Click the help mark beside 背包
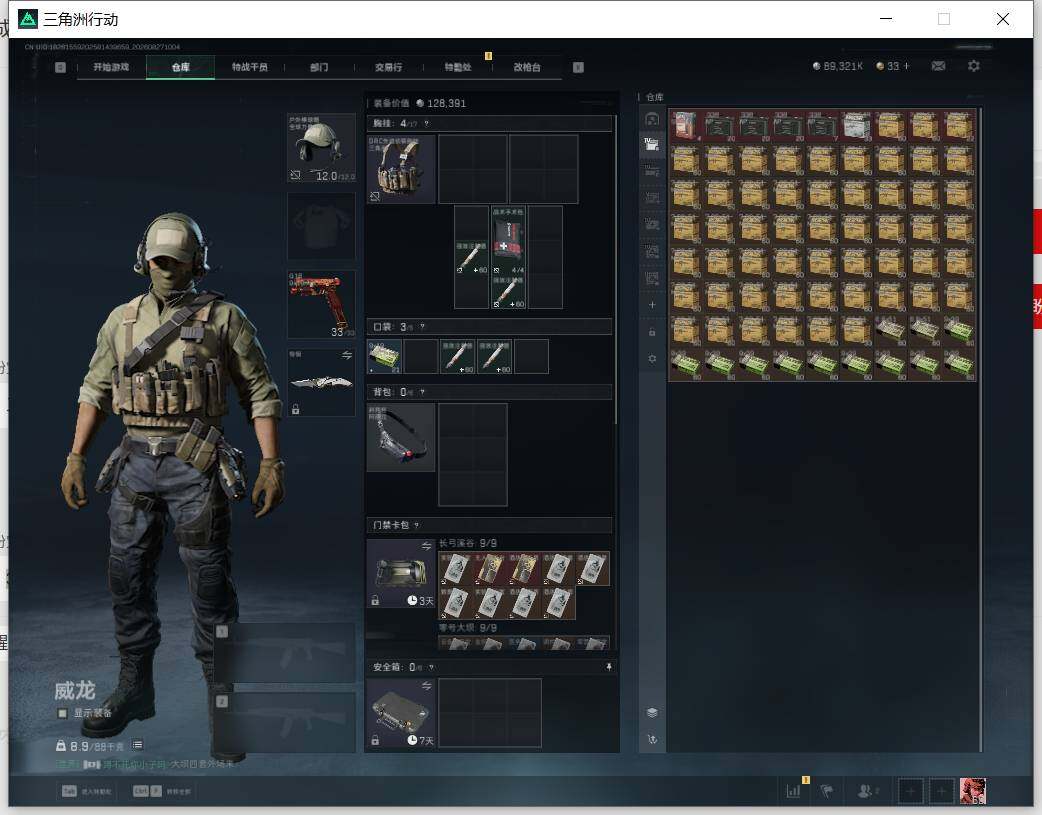This screenshot has width=1042, height=815. coord(422,392)
